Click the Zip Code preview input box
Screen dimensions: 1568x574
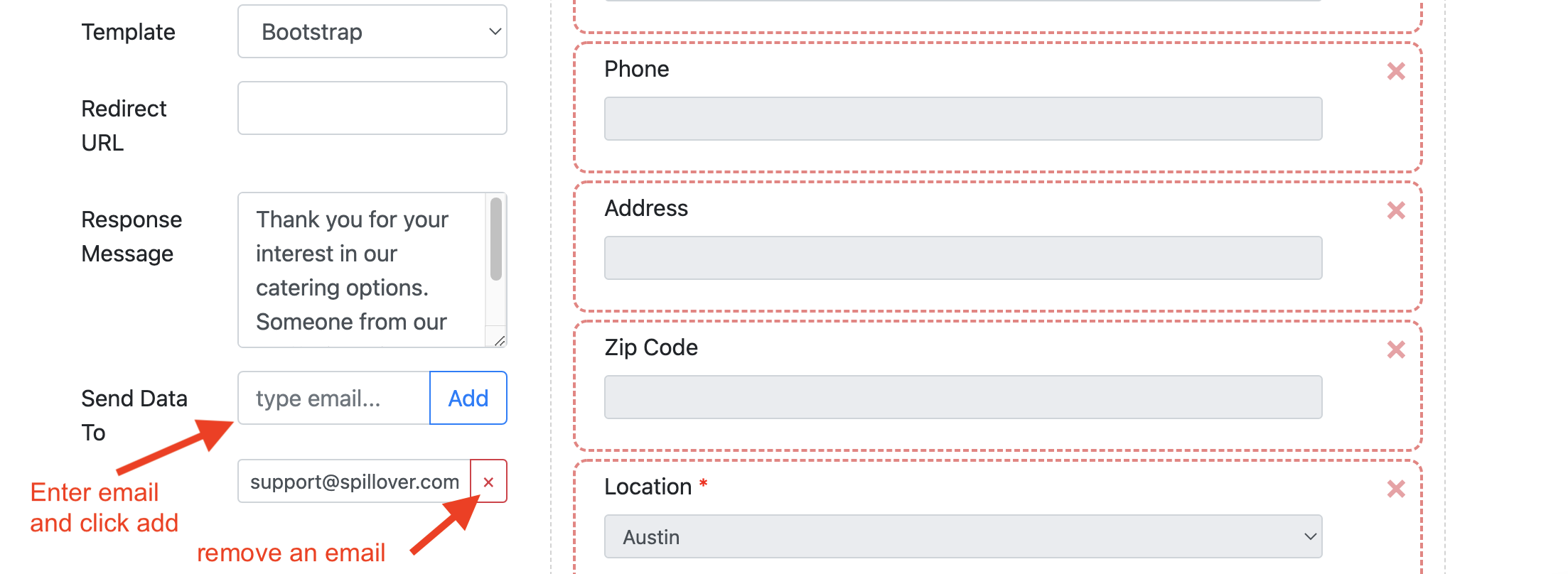(963, 397)
